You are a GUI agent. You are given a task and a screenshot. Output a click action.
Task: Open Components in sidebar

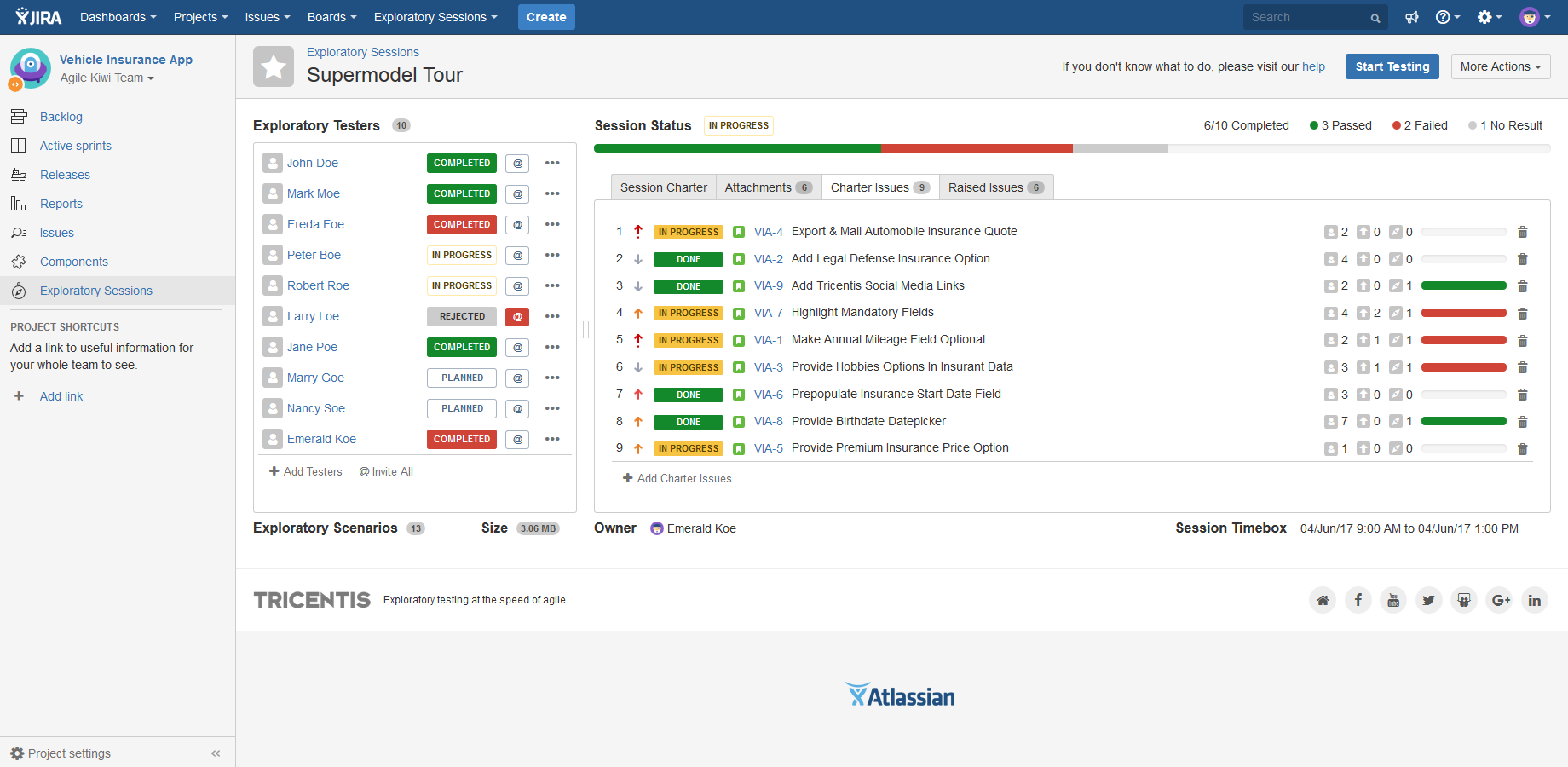click(x=74, y=262)
